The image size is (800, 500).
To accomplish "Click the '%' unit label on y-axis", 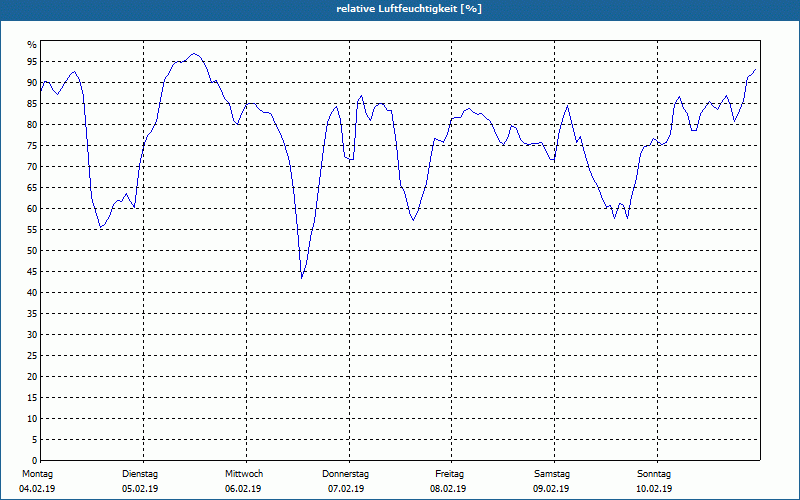I will coord(32,45).
